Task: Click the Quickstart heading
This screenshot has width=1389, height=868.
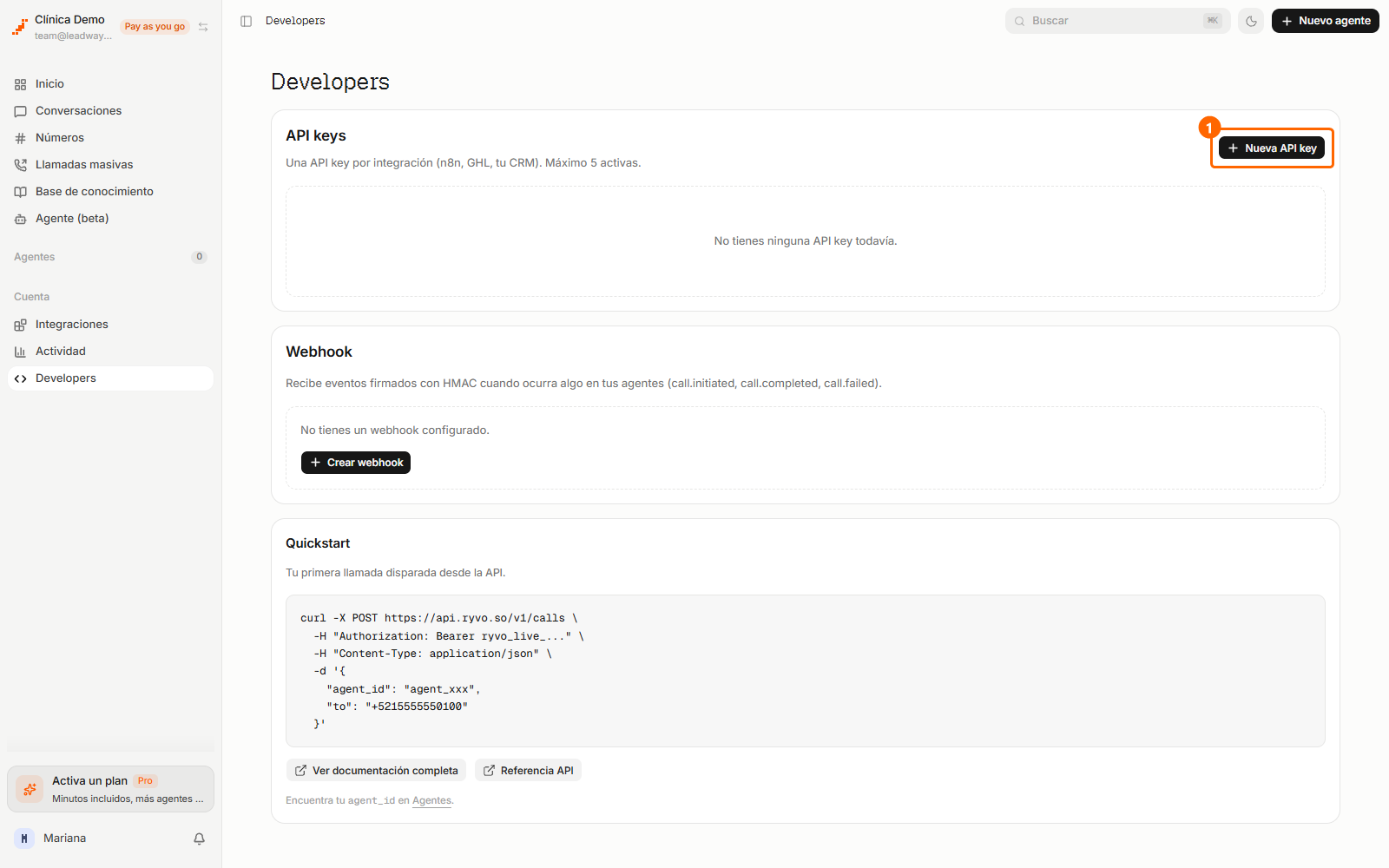Action: [x=318, y=543]
